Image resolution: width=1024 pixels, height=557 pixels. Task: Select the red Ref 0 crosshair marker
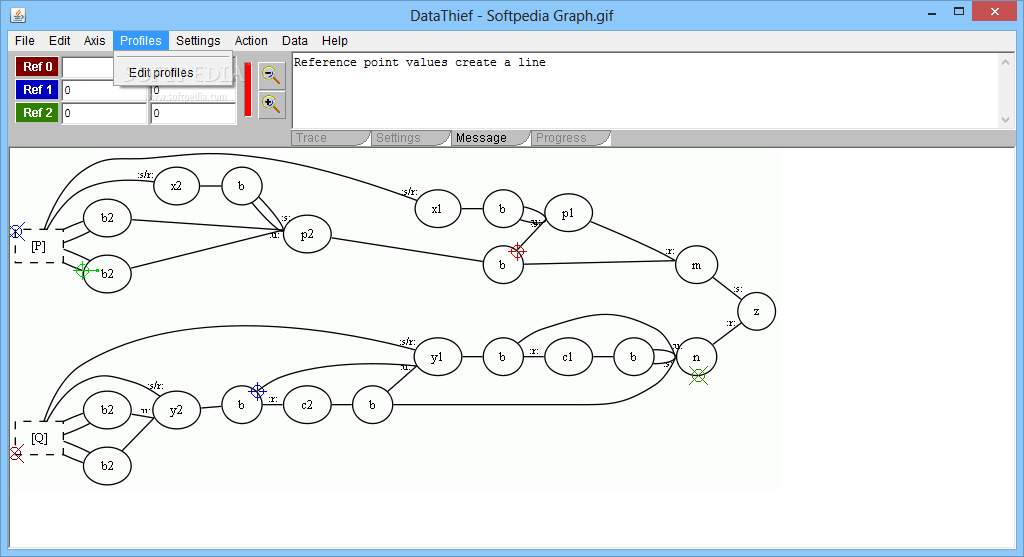coord(517,251)
